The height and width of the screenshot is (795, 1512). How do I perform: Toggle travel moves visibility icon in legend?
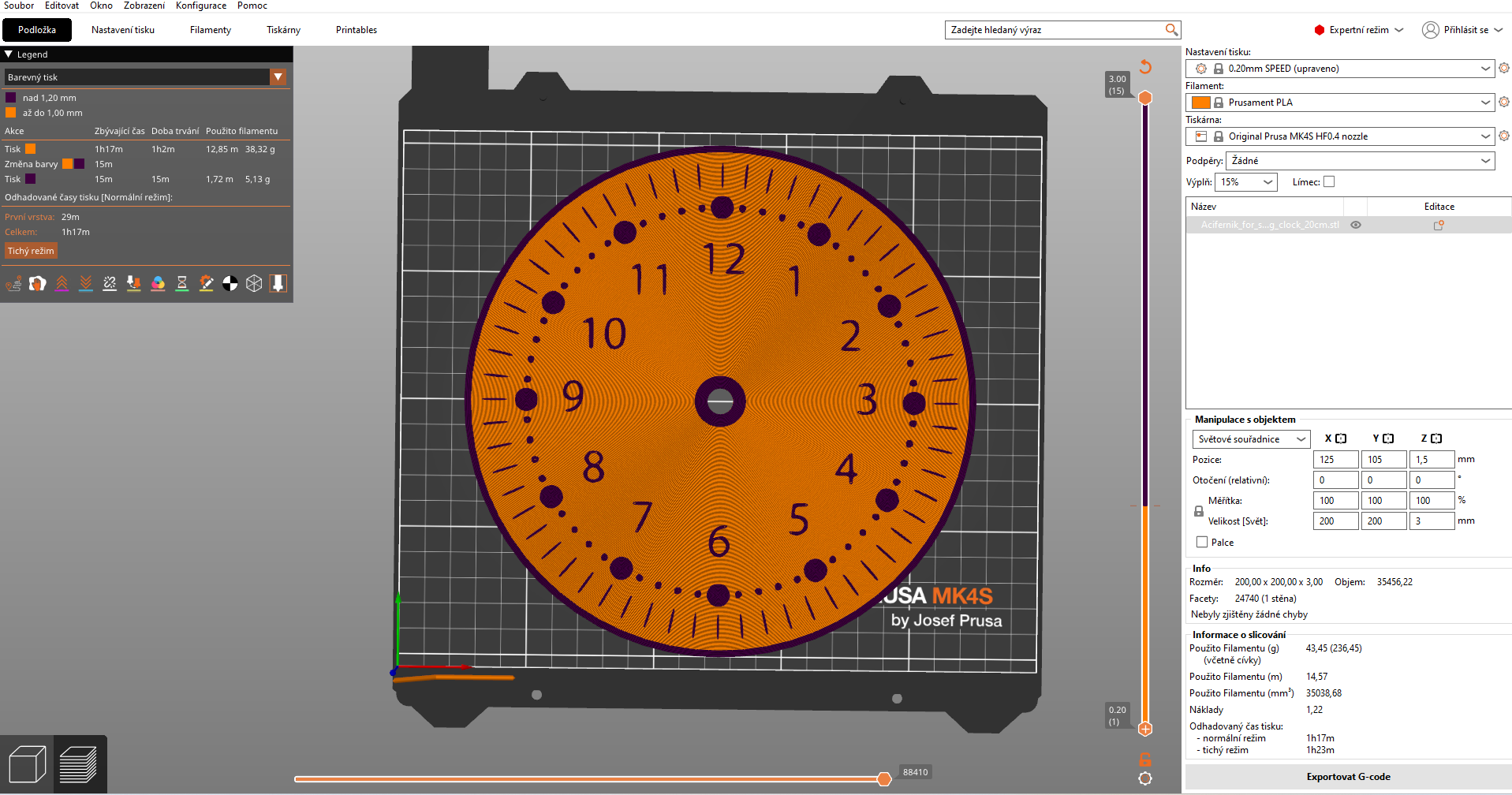[x=13, y=284]
